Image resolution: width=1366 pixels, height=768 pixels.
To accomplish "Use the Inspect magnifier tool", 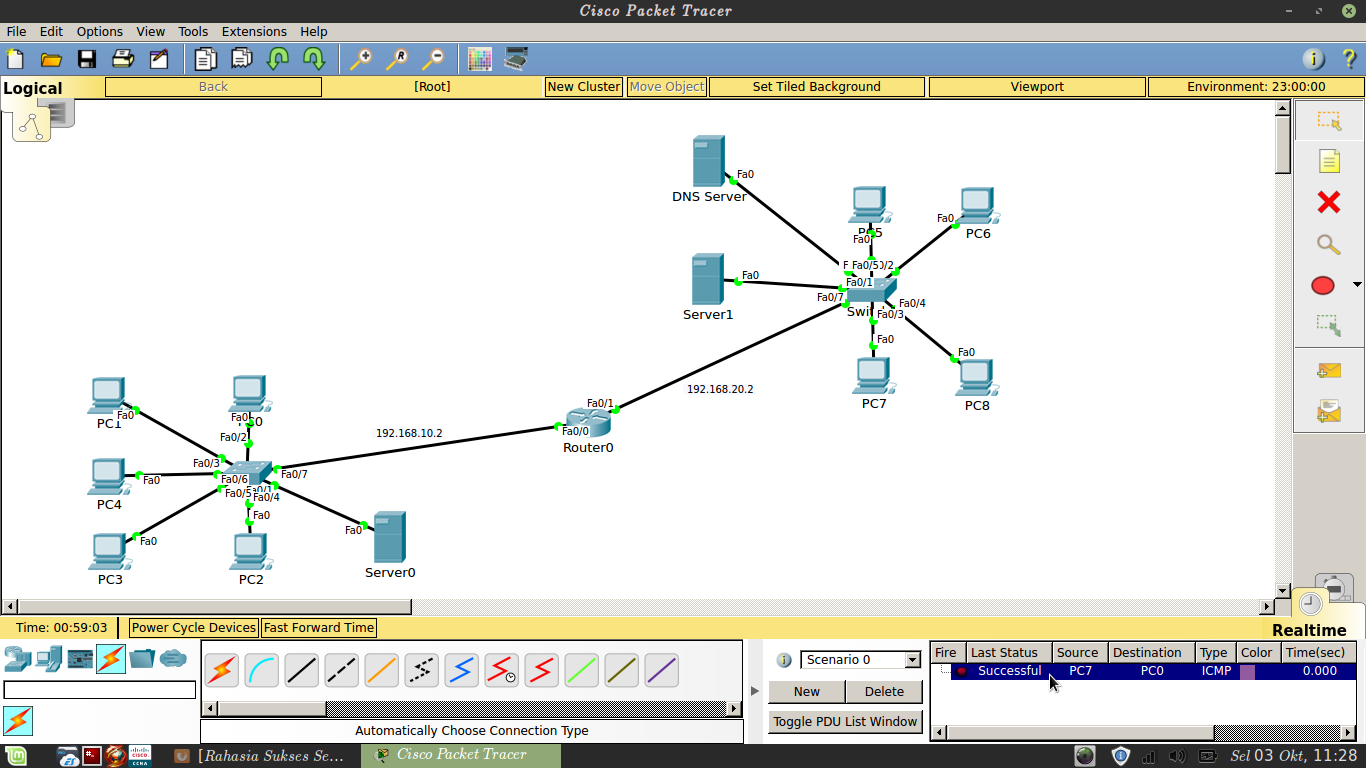I will pos(1328,244).
